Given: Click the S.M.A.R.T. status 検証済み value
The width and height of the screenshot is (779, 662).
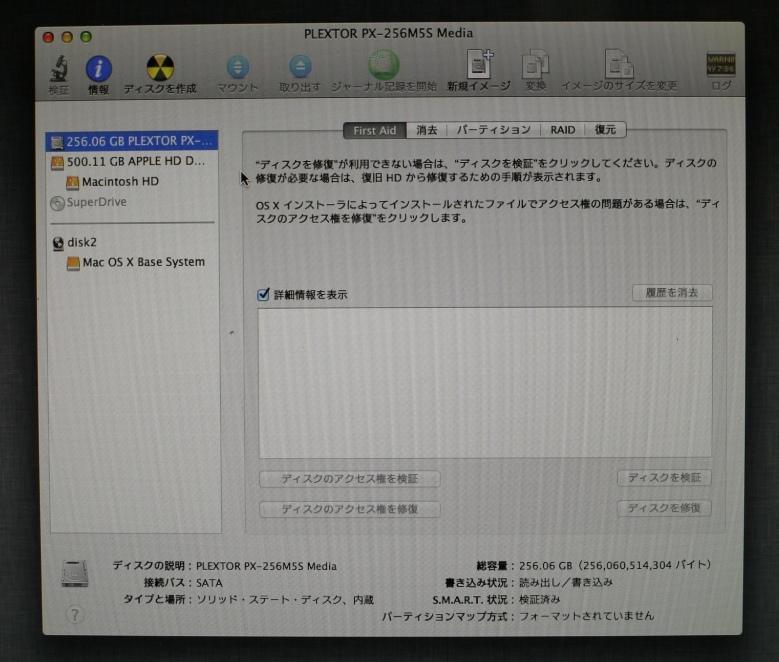Looking at the screenshot, I should (x=540, y=600).
